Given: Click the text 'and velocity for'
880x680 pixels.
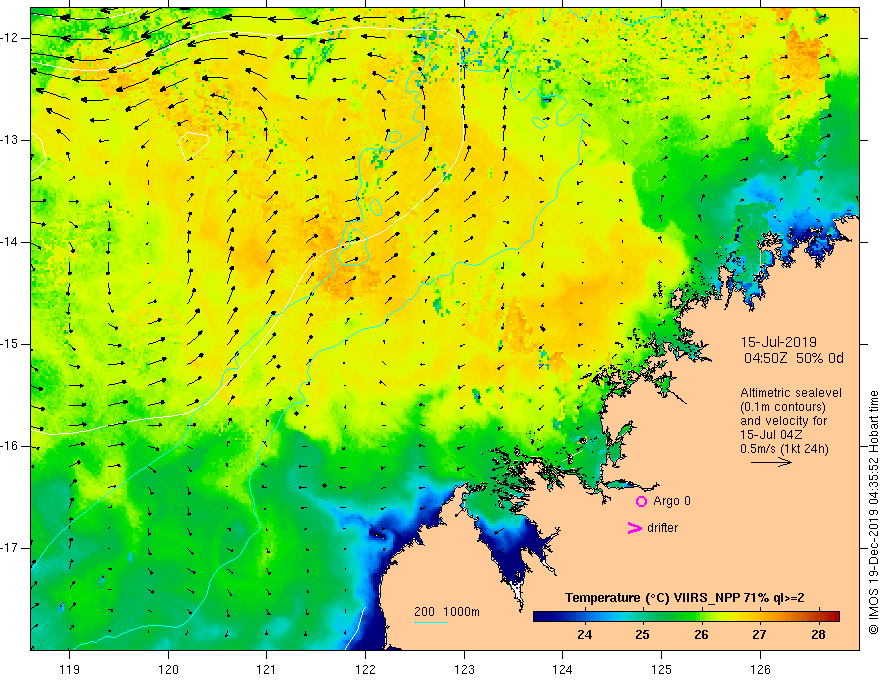Looking at the screenshot, I should tap(783, 421).
